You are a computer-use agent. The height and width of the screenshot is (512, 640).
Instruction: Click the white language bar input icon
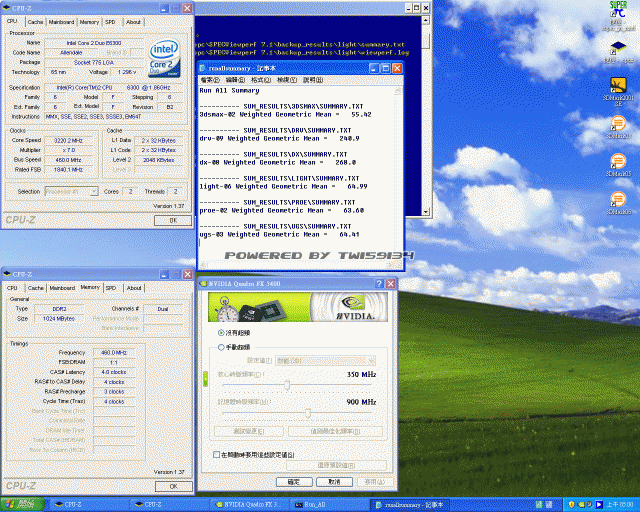click(x=549, y=505)
